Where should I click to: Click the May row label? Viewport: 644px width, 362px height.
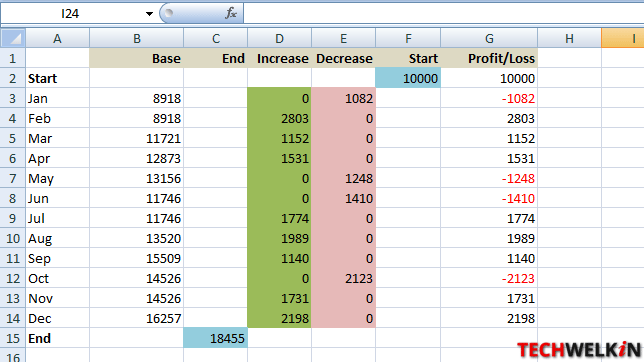coord(41,179)
